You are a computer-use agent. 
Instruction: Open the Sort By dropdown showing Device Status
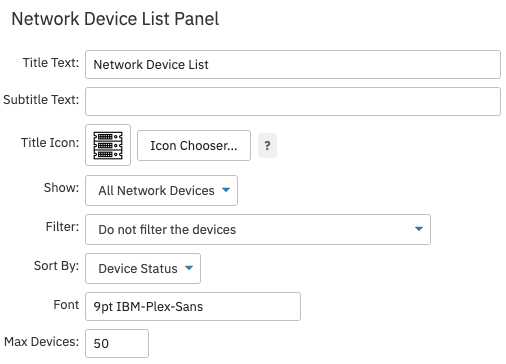pyautogui.click(x=143, y=268)
